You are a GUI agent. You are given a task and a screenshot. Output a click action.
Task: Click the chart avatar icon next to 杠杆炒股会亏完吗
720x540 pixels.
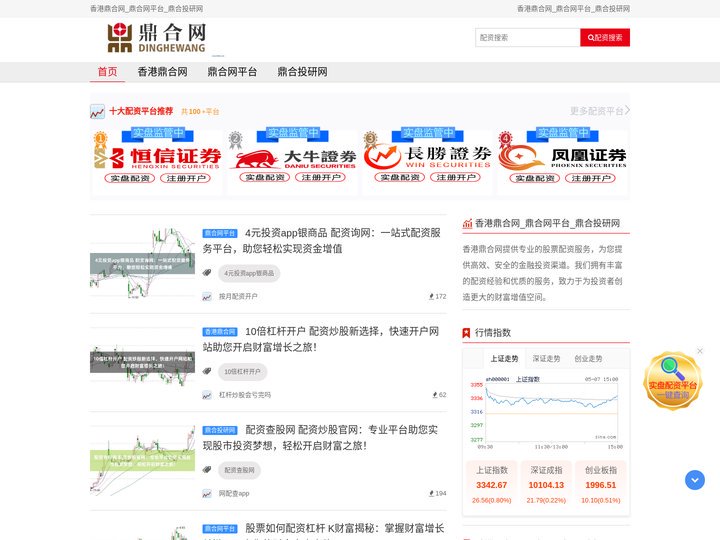pos(207,395)
